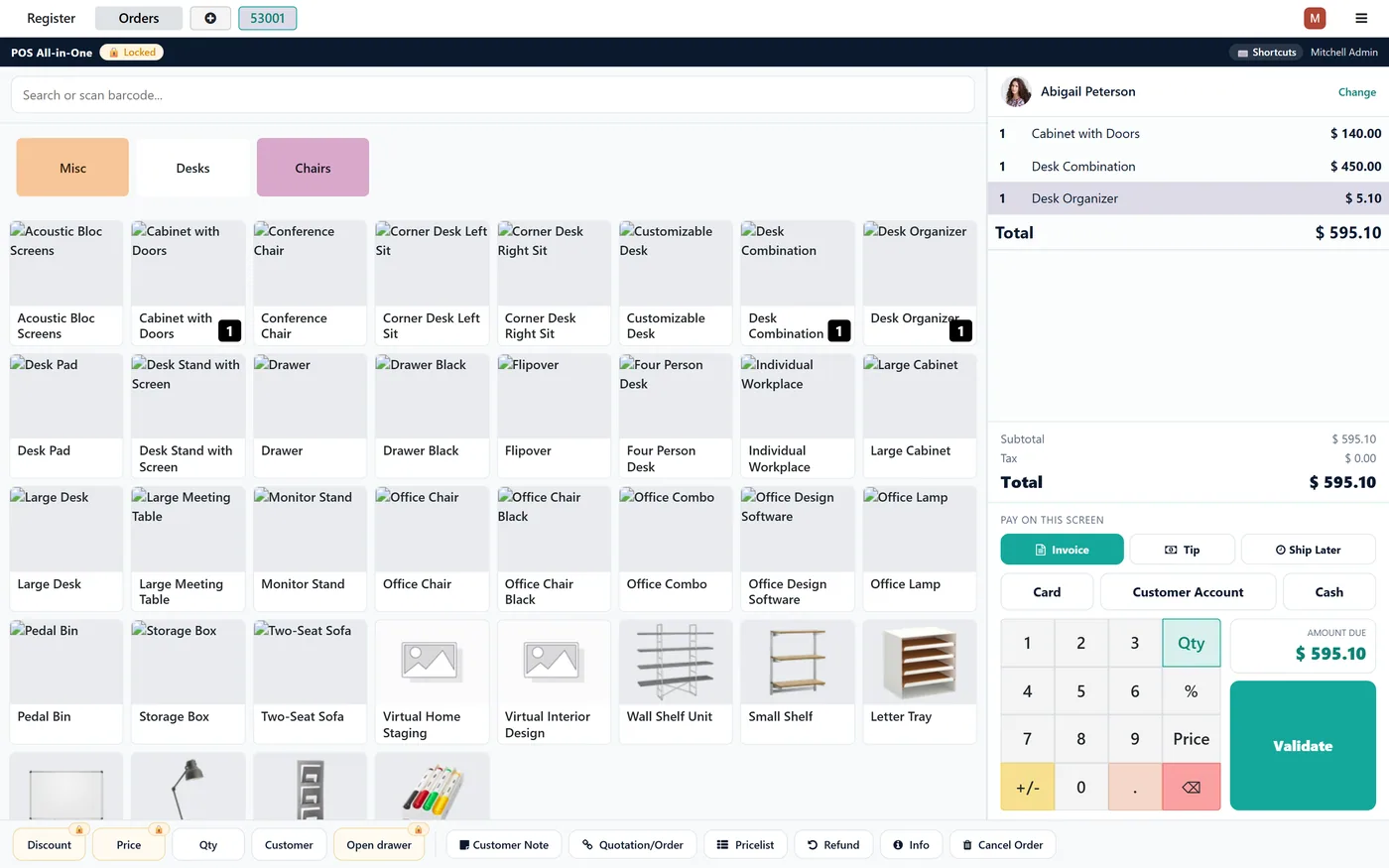Image resolution: width=1389 pixels, height=868 pixels.
Task: Activate the percent discount mode
Action: coord(1192,691)
